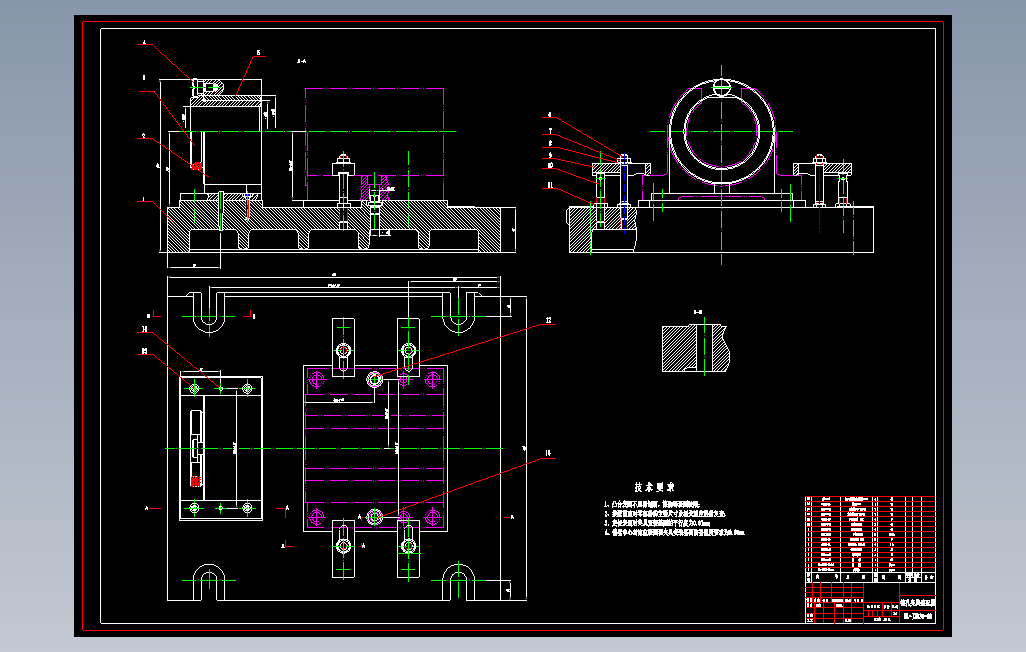Click the small hatched B-B detail section
Image resolution: width=1026 pixels, height=652 pixels.
coord(695,348)
